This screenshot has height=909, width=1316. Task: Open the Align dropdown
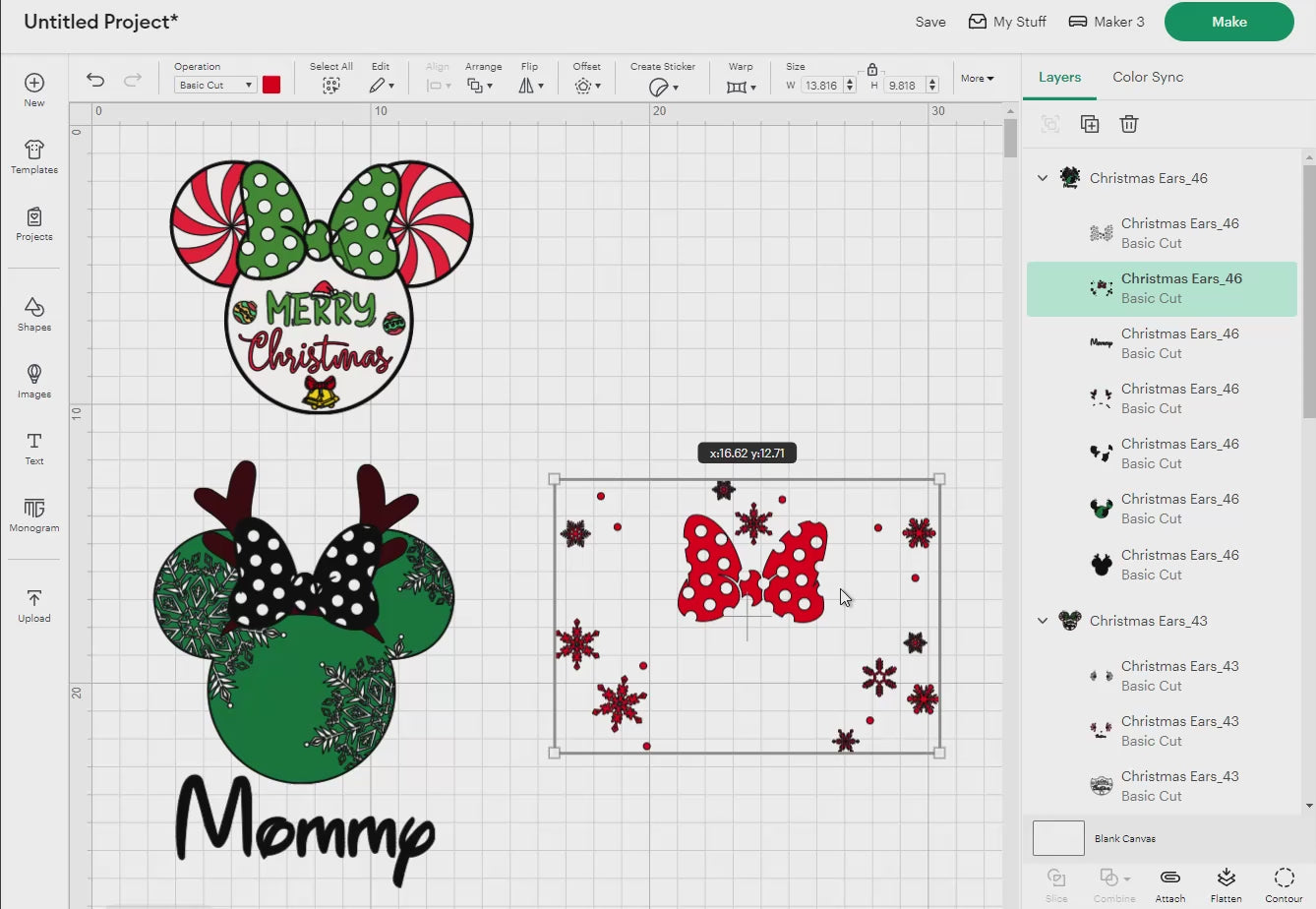439,86
